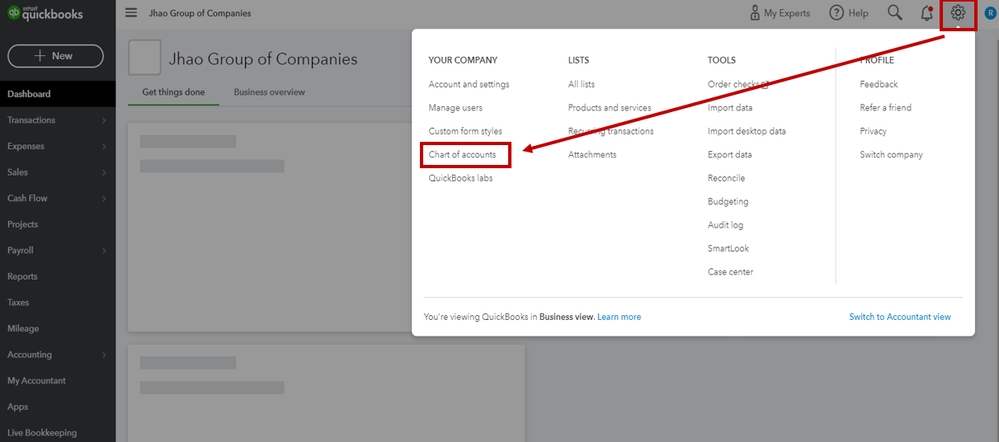Viewport: 999px width, 442px height.
Task: Open All lists
Action: pos(582,84)
